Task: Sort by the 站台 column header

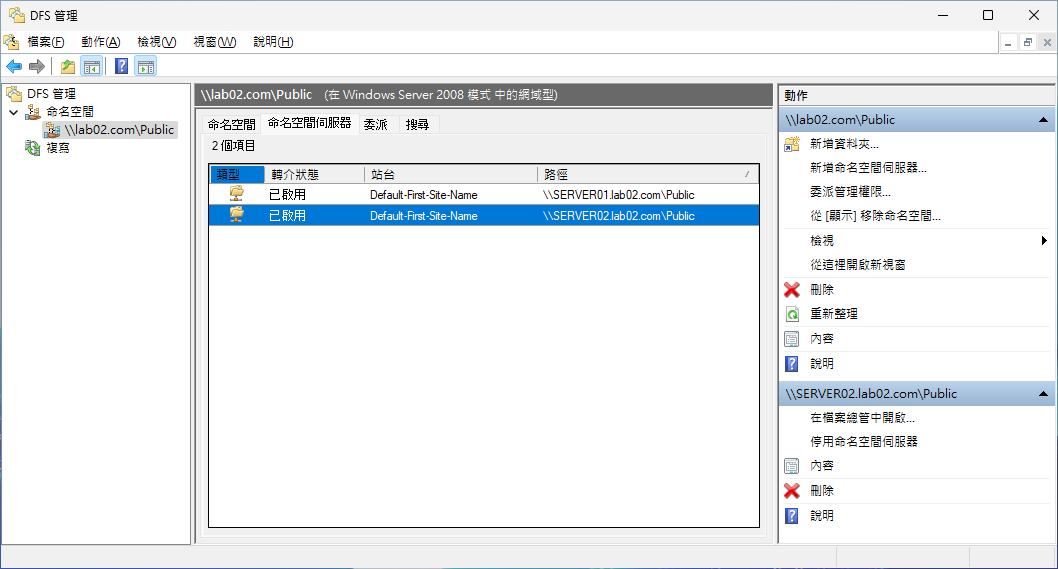Action: click(x=450, y=174)
